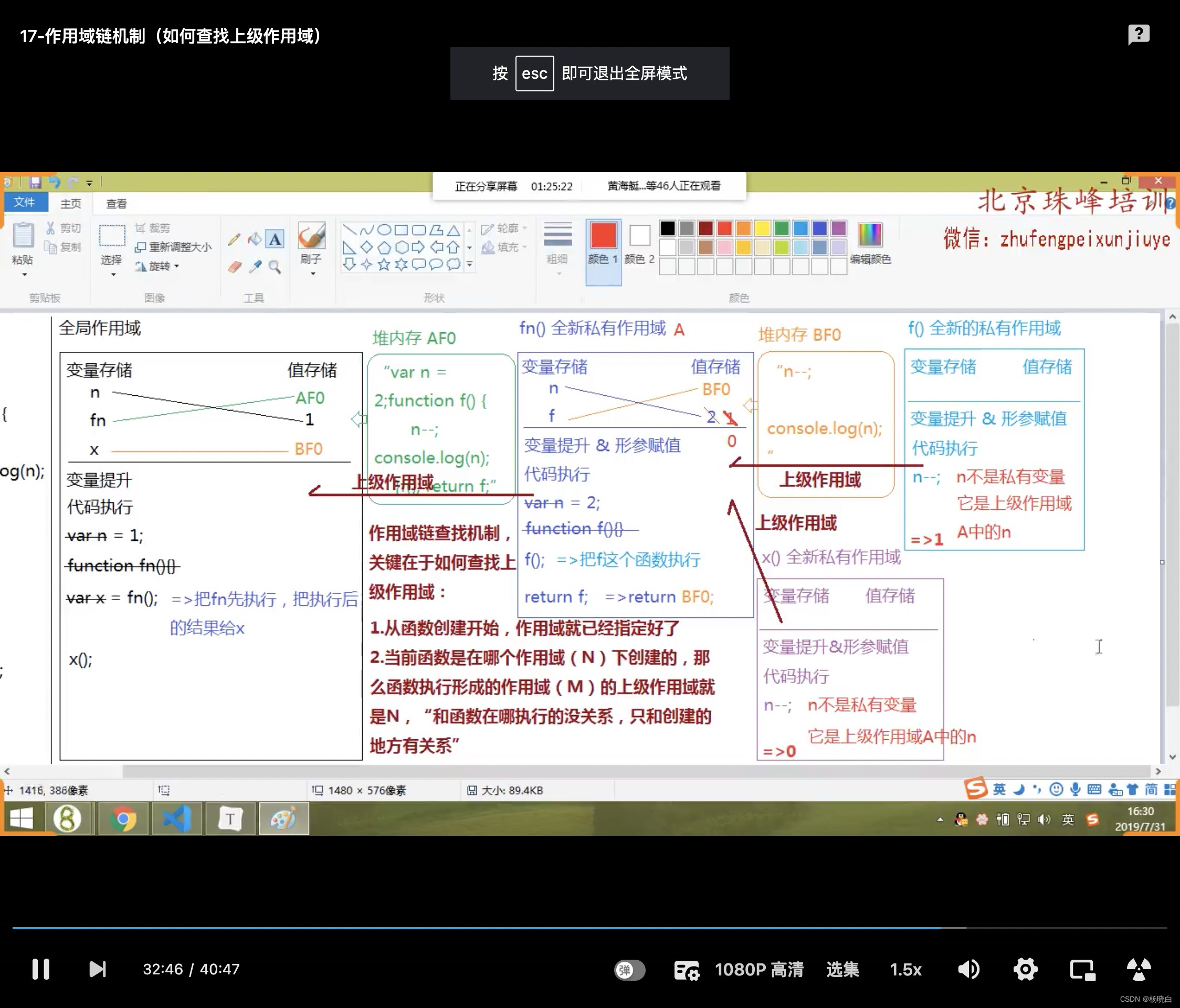The height and width of the screenshot is (1008, 1180).
Task: Pick the oval shape
Action: pos(384,230)
